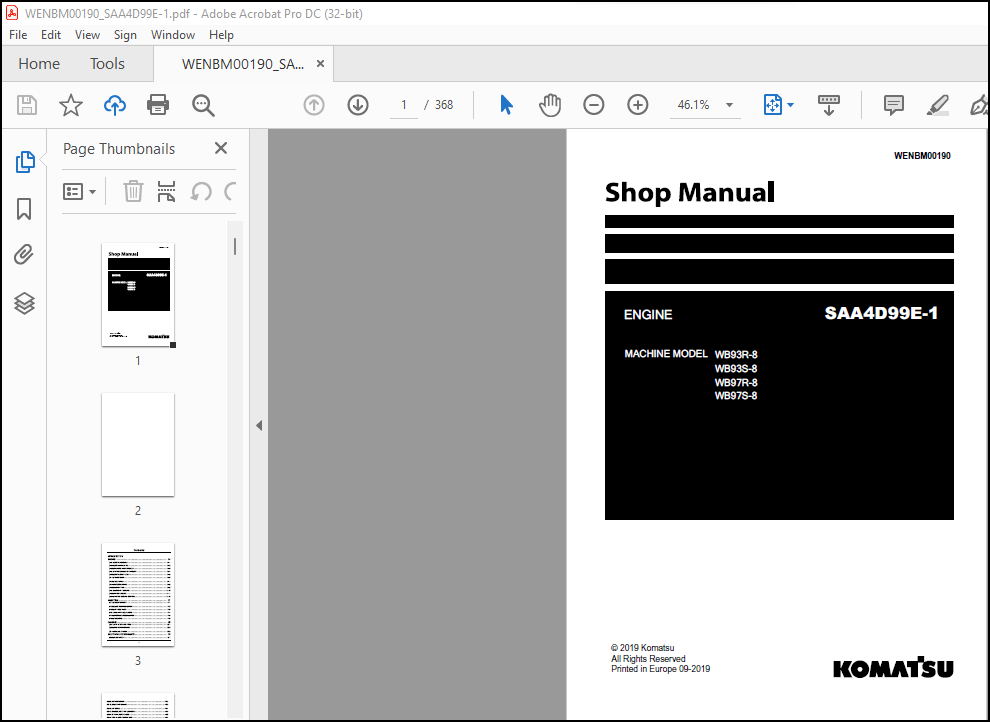Open the Sign menu

tap(125, 35)
